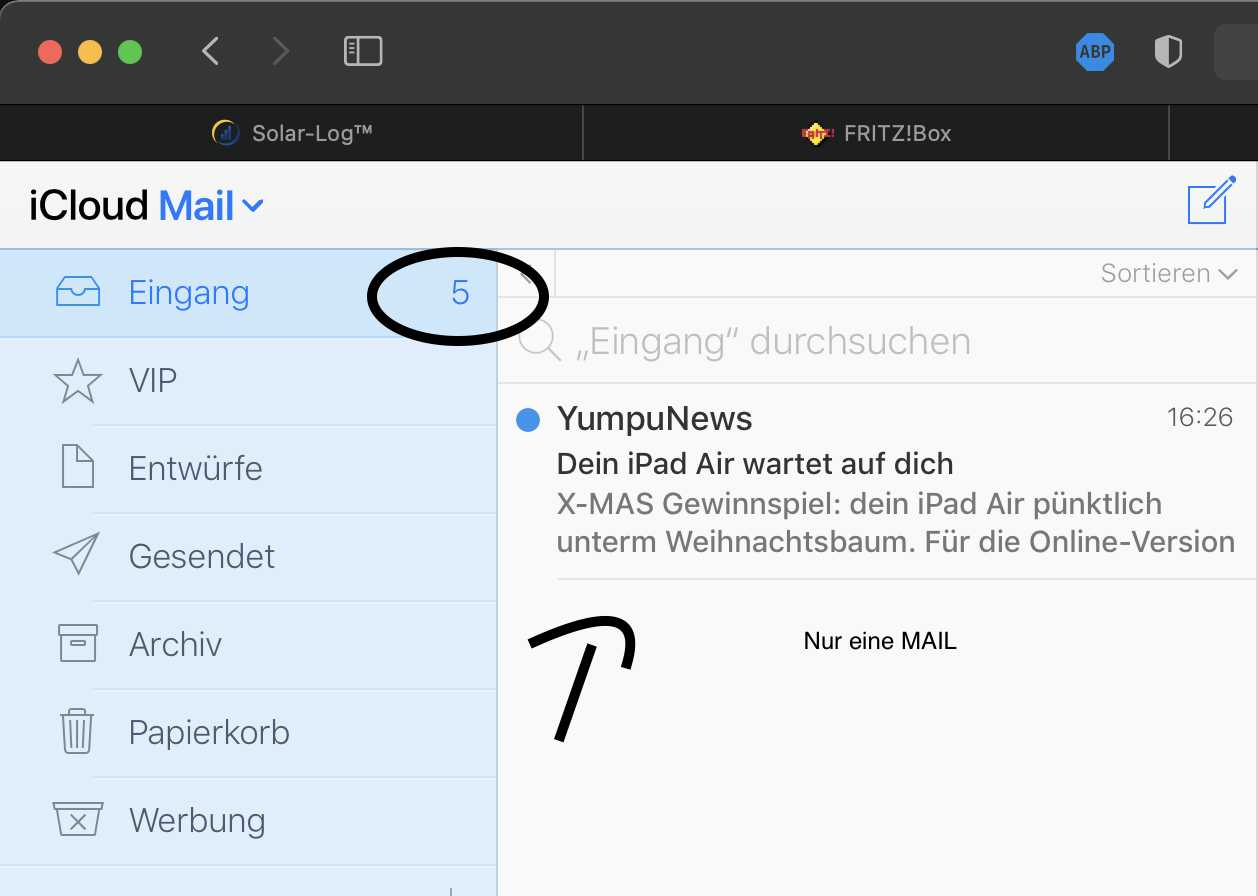This screenshot has height=896, width=1258.
Task: Click subject 'Dein iPad Air wartet auf dich'
Action: coord(755,464)
